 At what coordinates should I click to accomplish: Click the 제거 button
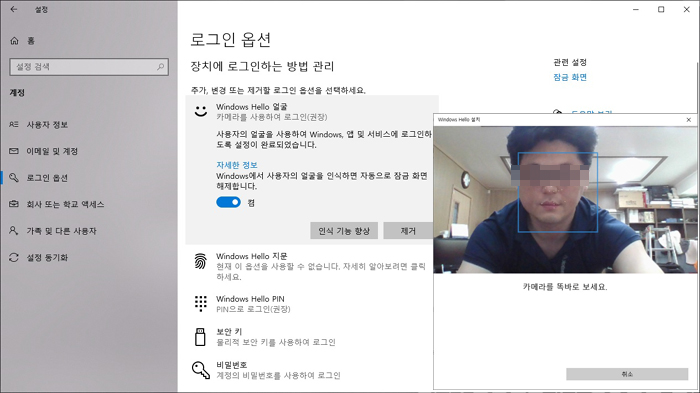coord(408,231)
